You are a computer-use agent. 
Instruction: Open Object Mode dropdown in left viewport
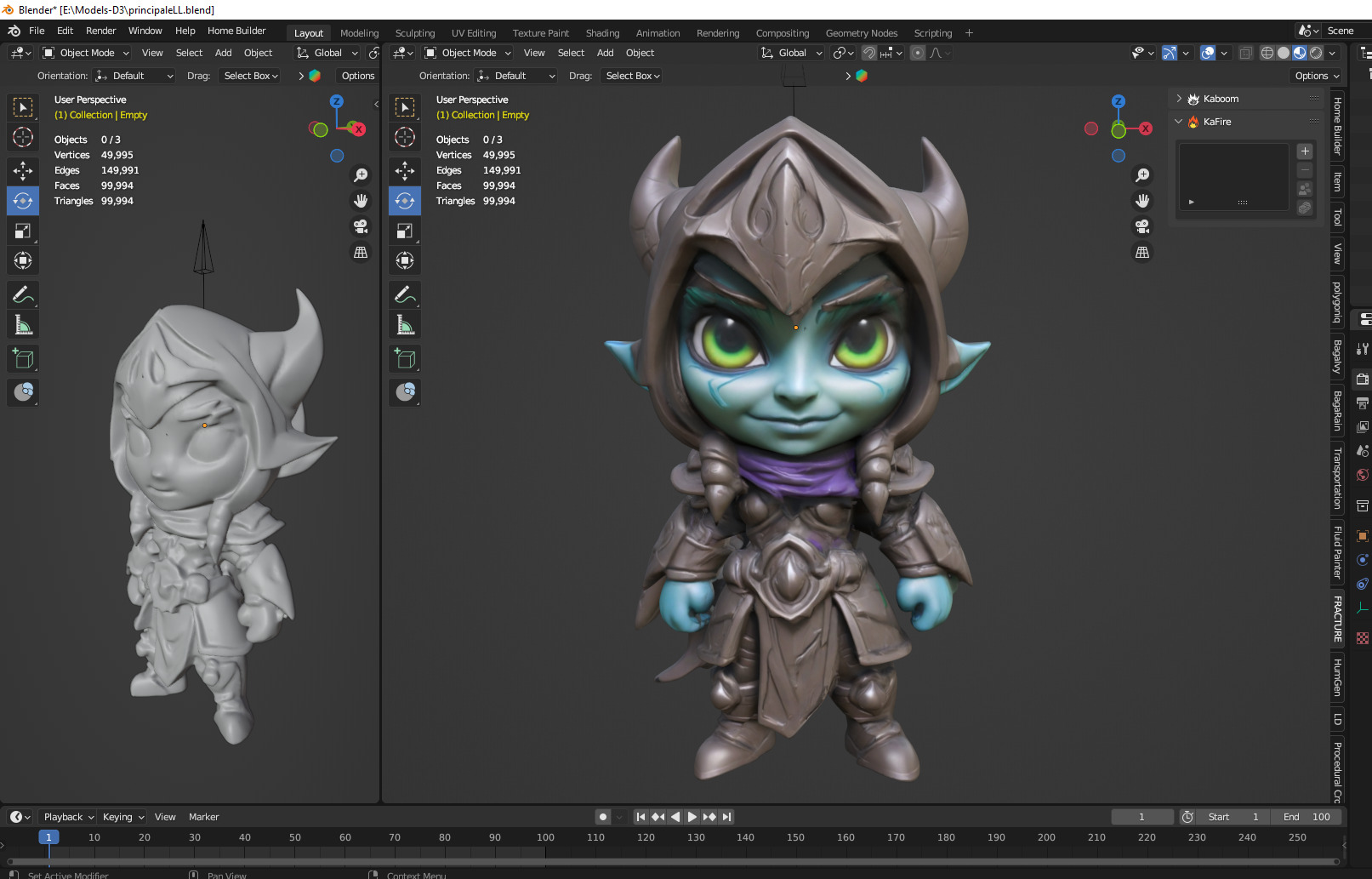(86, 53)
